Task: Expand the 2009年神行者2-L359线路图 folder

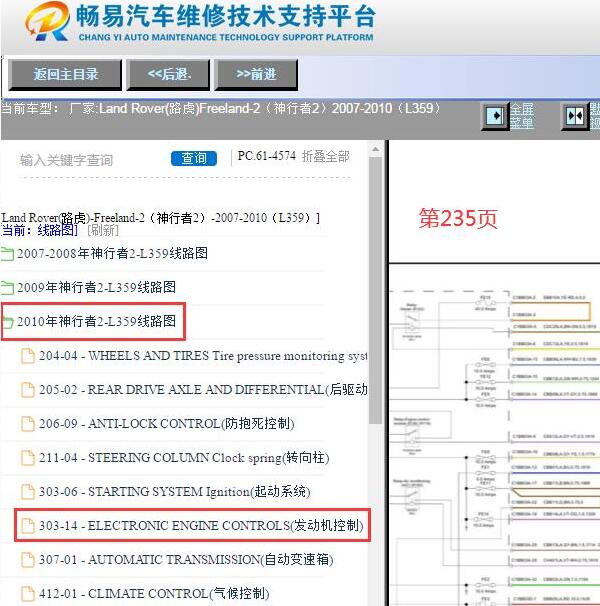Action: [x=97, y=287]
